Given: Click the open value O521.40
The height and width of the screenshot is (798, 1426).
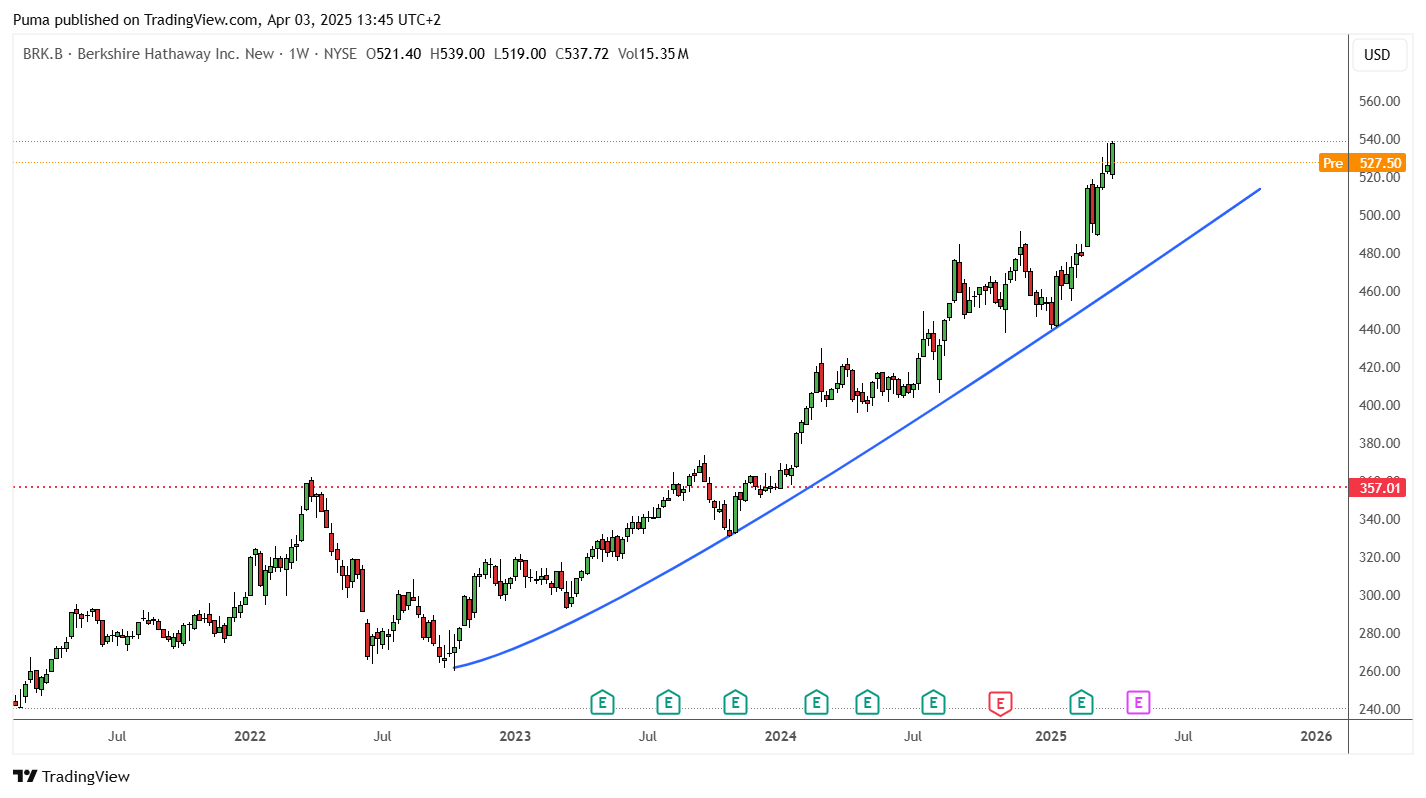Looking at the screenshot, I should (394, 54).
